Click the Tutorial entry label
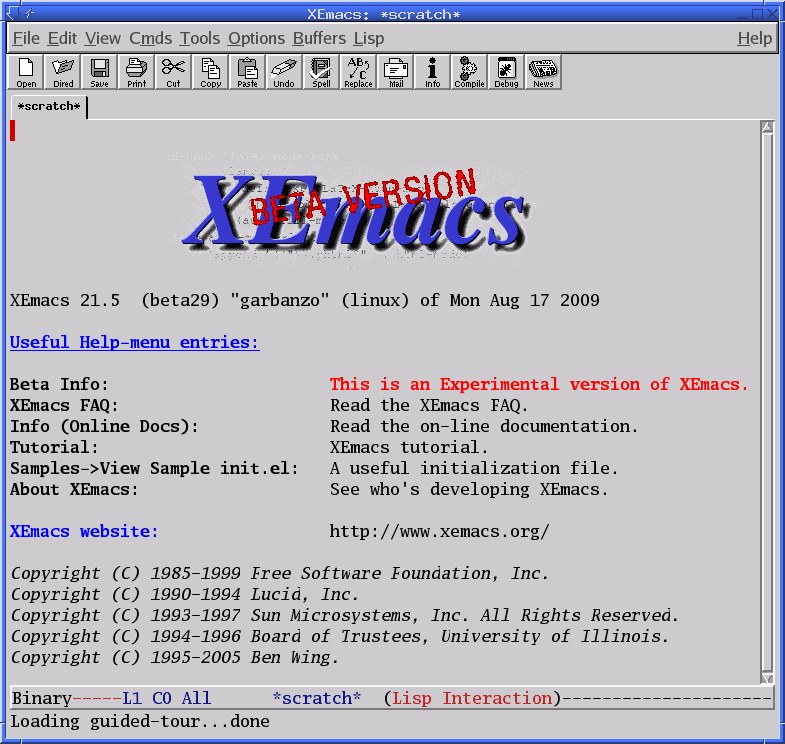785x744 pixels. click(54, 448)
